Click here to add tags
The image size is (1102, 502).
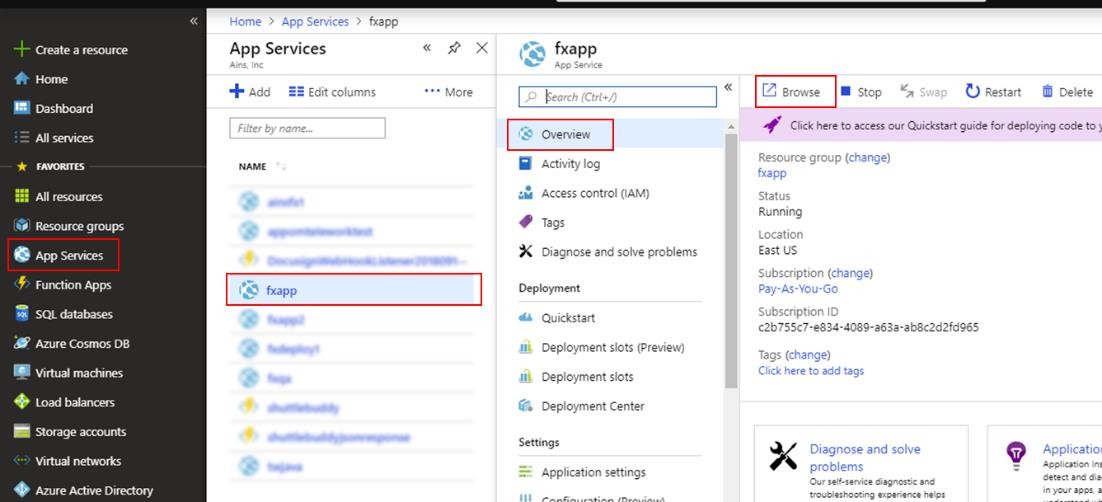coord(811,371)
